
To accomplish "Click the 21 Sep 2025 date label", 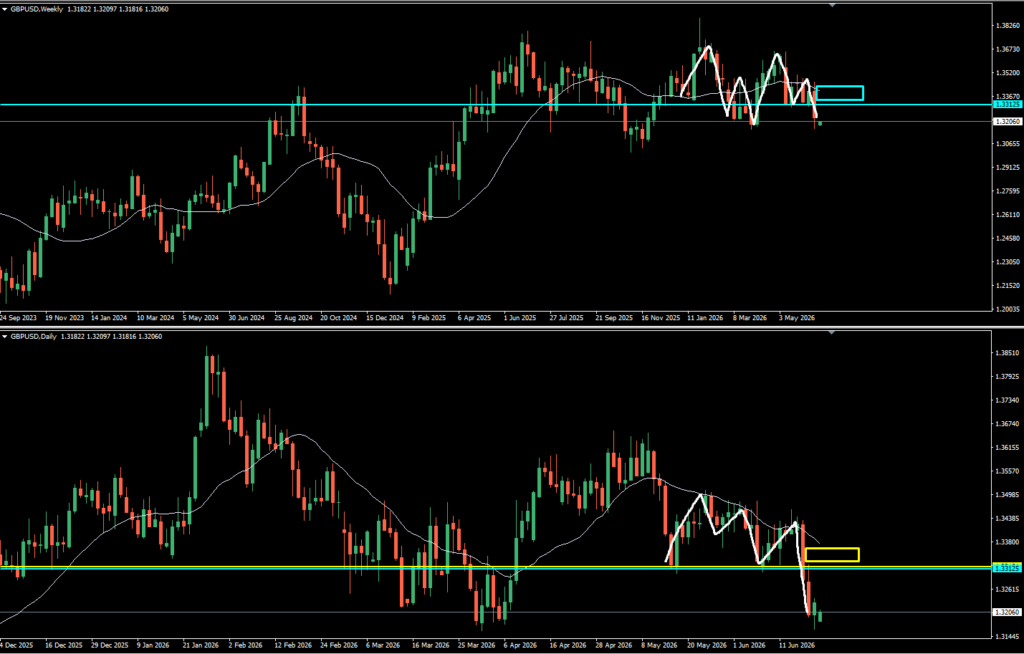I will click(x=614, y=318).
